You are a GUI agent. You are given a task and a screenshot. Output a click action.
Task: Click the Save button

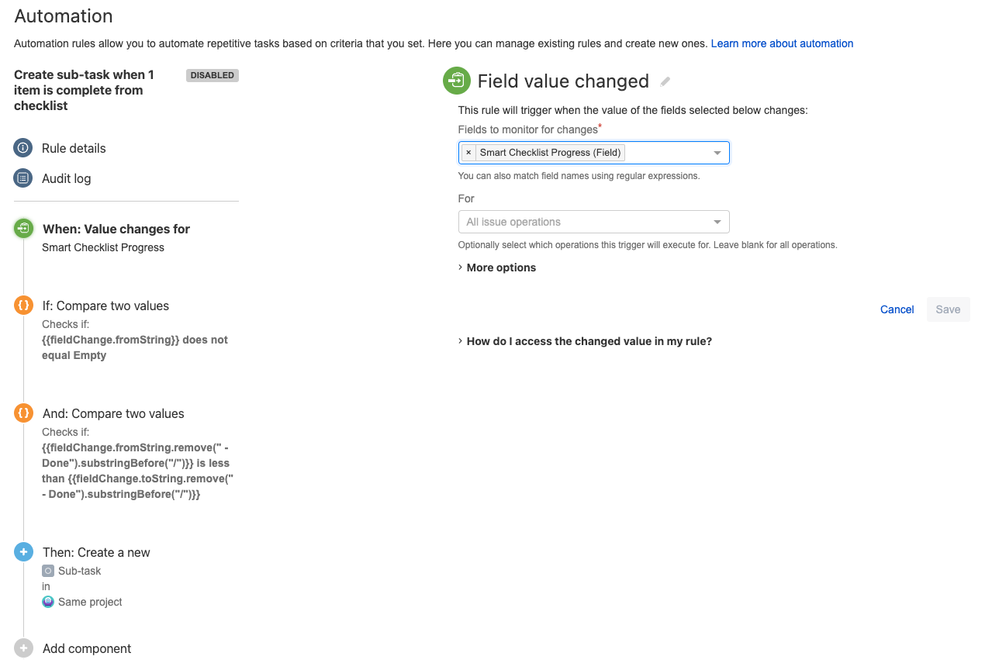tap(948, 310)
